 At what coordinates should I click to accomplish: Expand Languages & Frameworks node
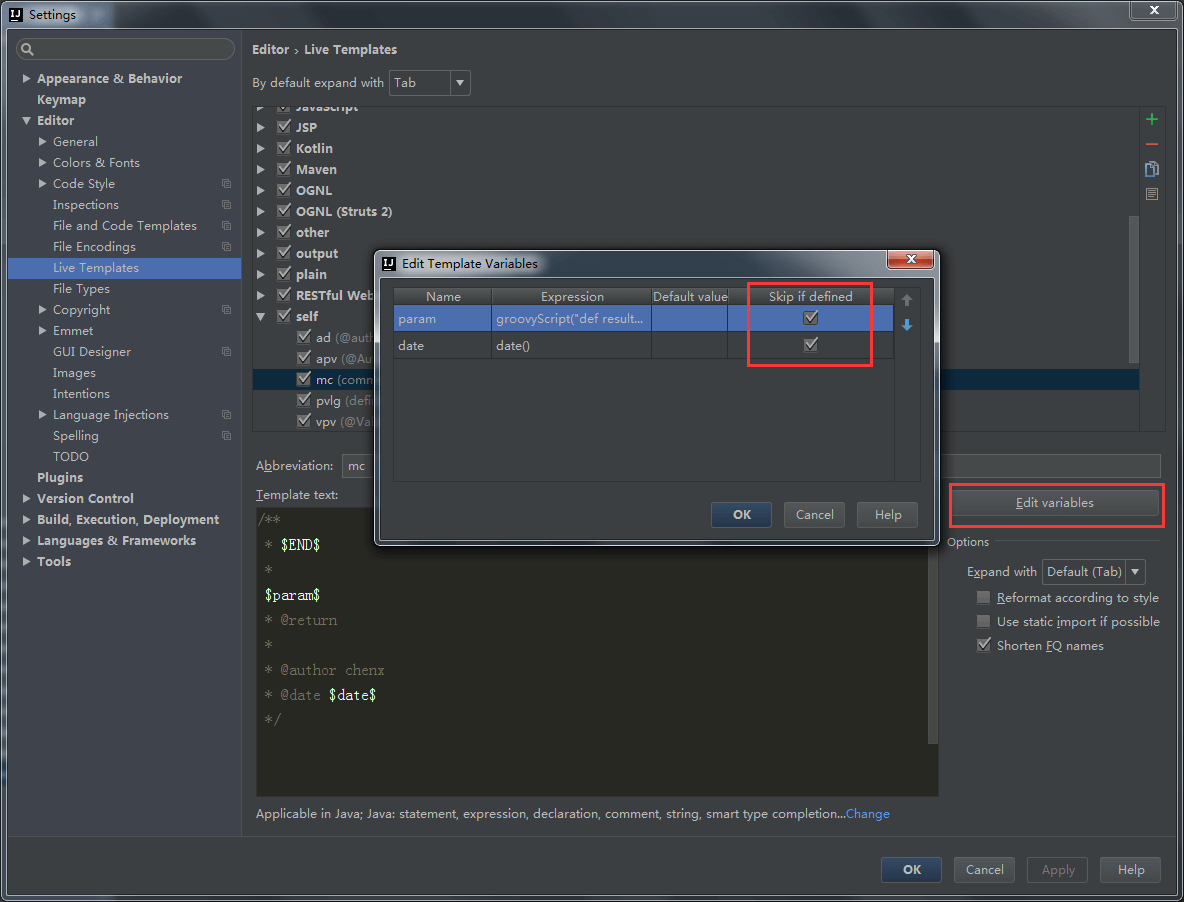(26, 540)
